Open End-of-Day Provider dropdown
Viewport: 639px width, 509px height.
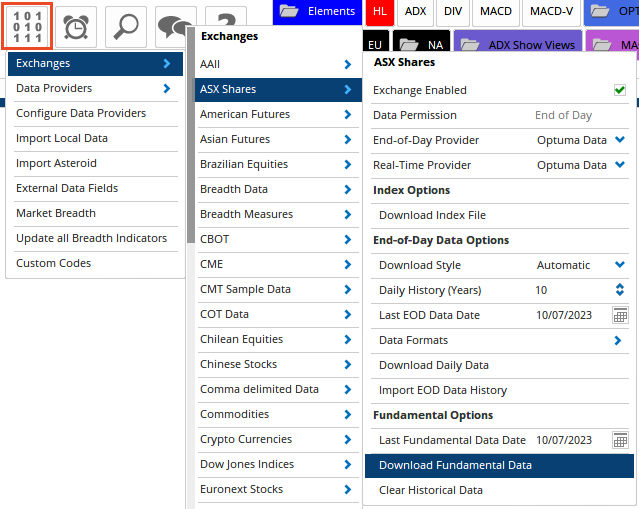click(620, 140)
